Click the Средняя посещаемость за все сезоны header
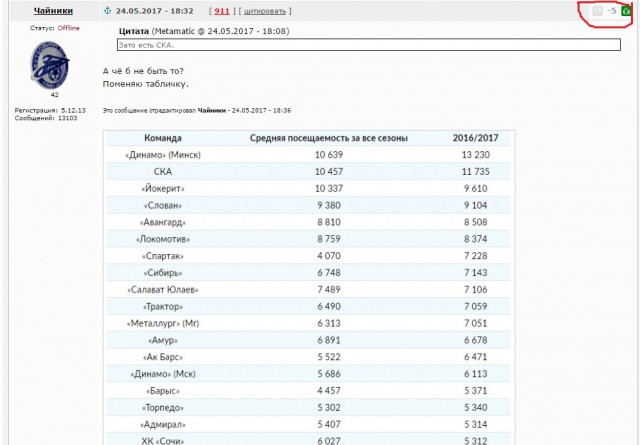The image size is (640, 445). coord(329,138)
